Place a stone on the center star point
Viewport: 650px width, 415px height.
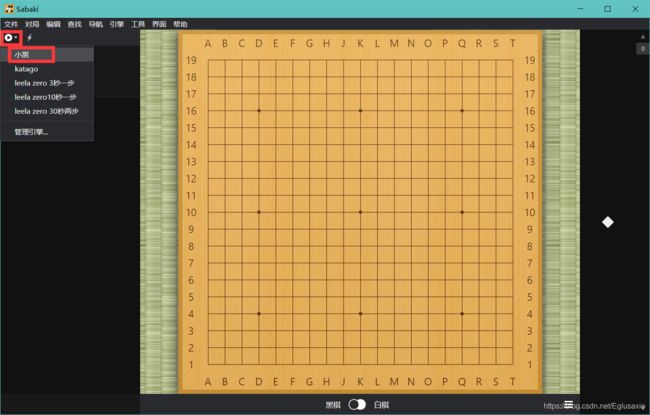pos(360,212)
